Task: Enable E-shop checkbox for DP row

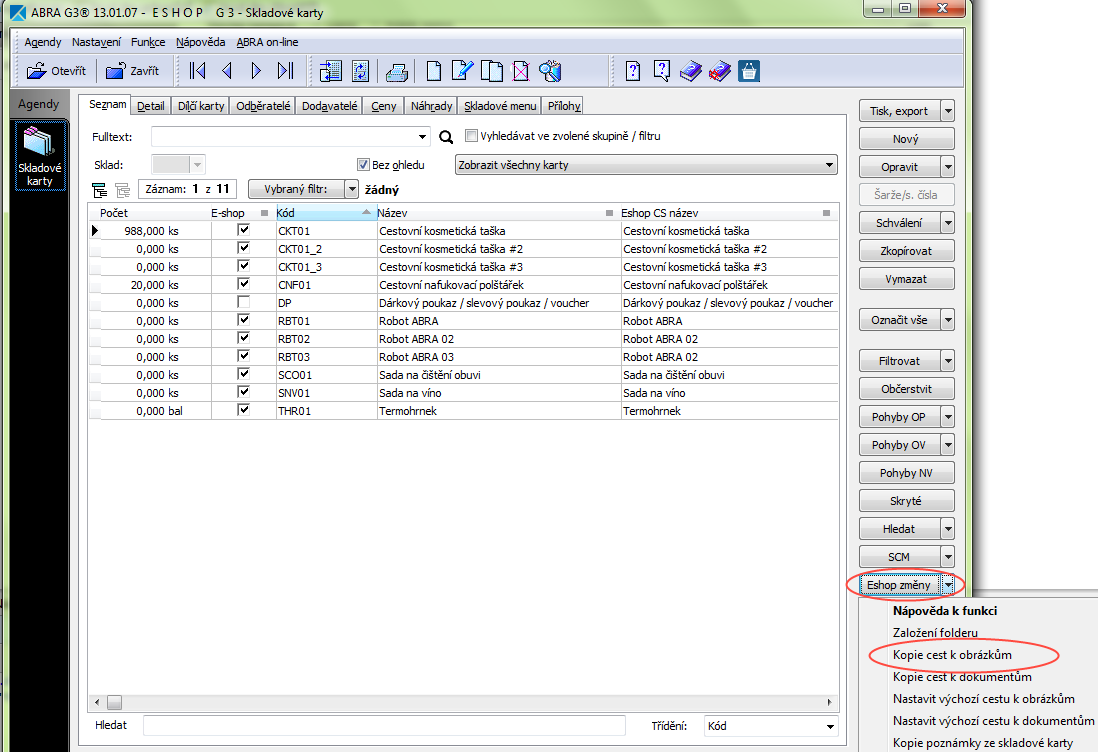Action: 243,302
